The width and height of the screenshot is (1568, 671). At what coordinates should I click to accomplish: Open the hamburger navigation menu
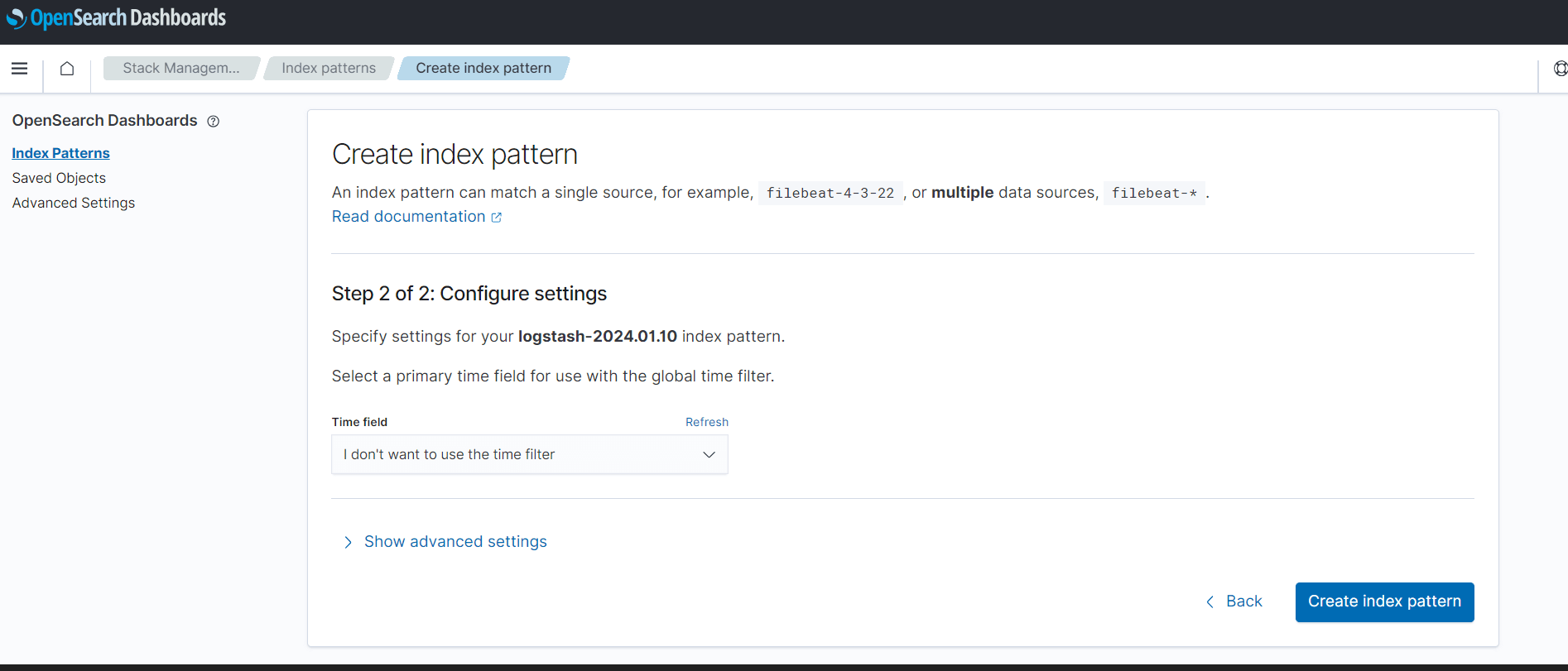tap(20, 69)
